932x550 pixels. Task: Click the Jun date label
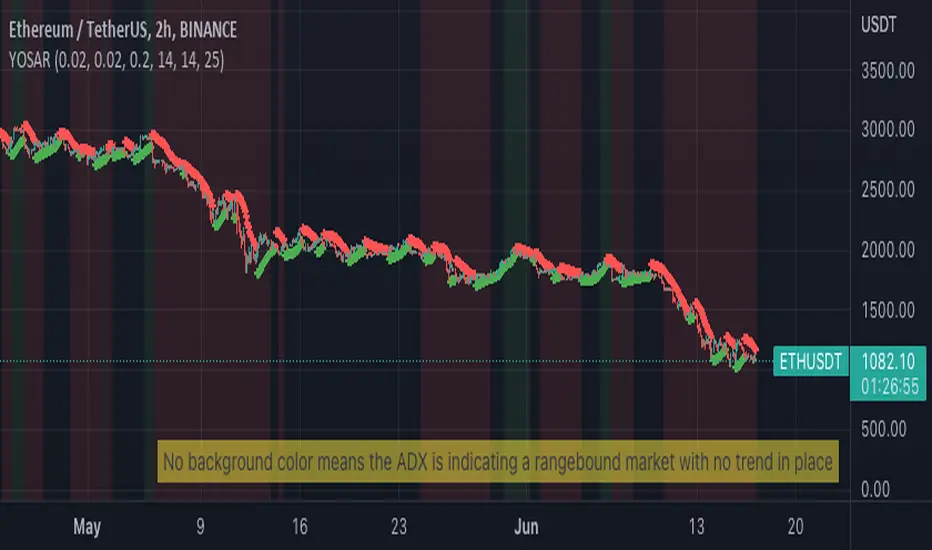point(526,527)
